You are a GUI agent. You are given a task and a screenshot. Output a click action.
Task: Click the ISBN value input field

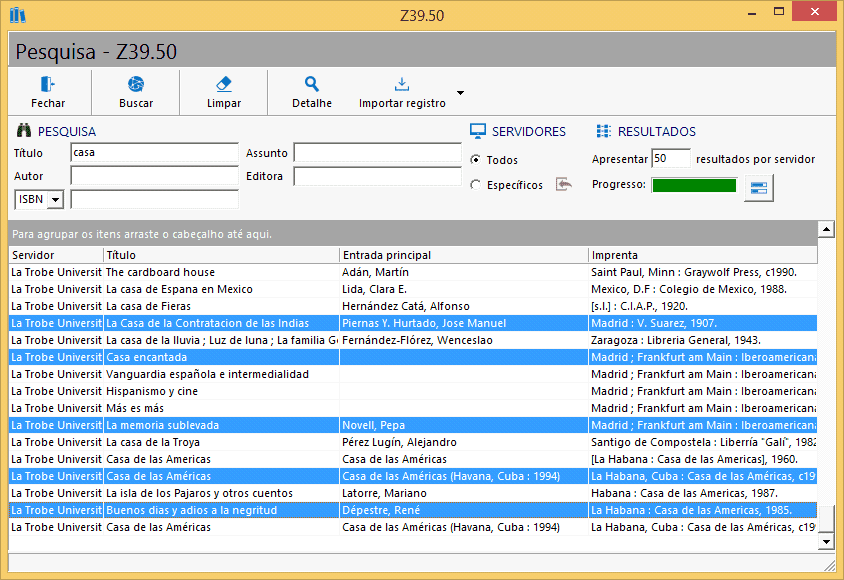(x=154, y=199)
